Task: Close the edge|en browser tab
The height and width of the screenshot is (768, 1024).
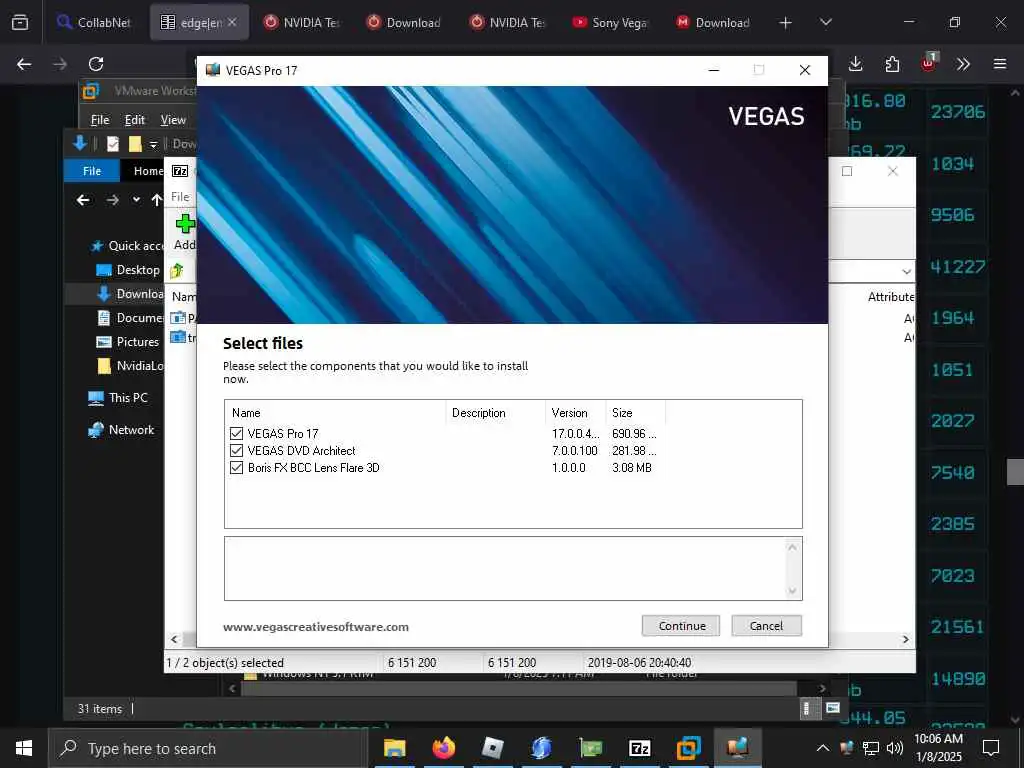Action: point(232,22)
